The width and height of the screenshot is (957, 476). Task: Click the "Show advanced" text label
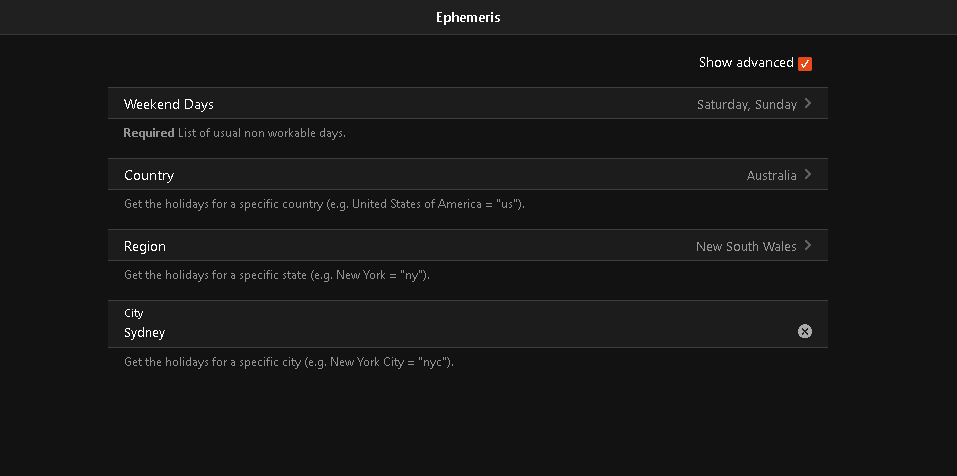[746, 63]
